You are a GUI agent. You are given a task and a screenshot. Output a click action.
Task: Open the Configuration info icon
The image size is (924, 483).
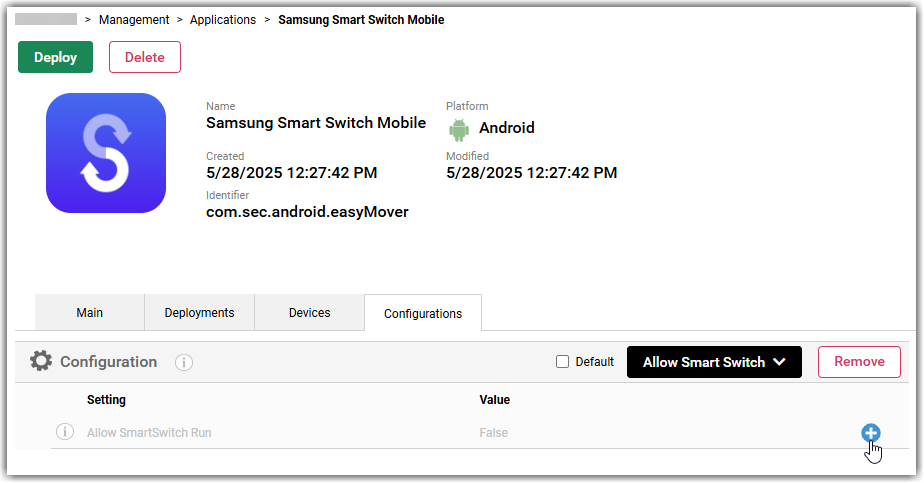click(184, 362)
